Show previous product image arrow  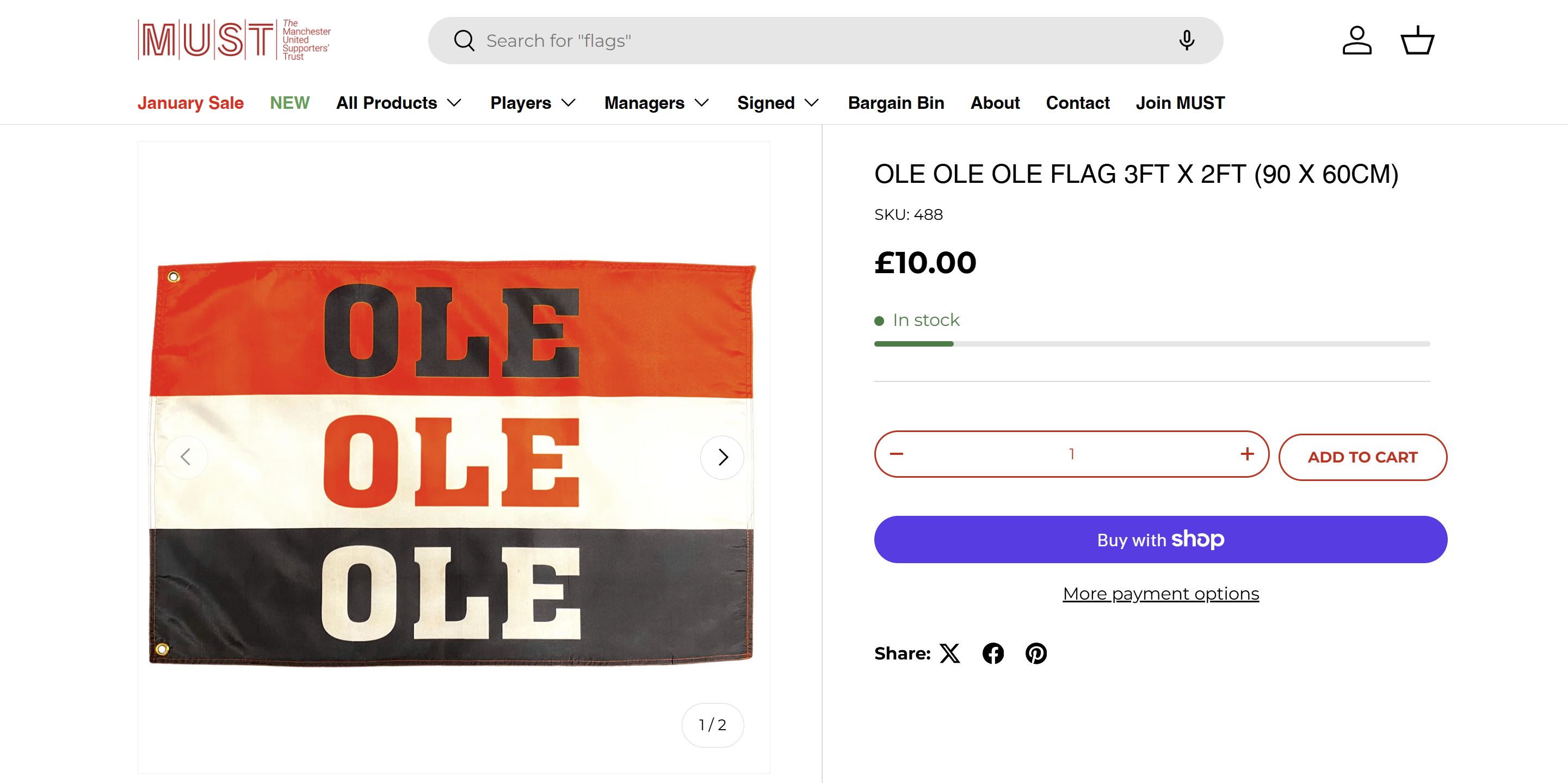tap(186, 457)
